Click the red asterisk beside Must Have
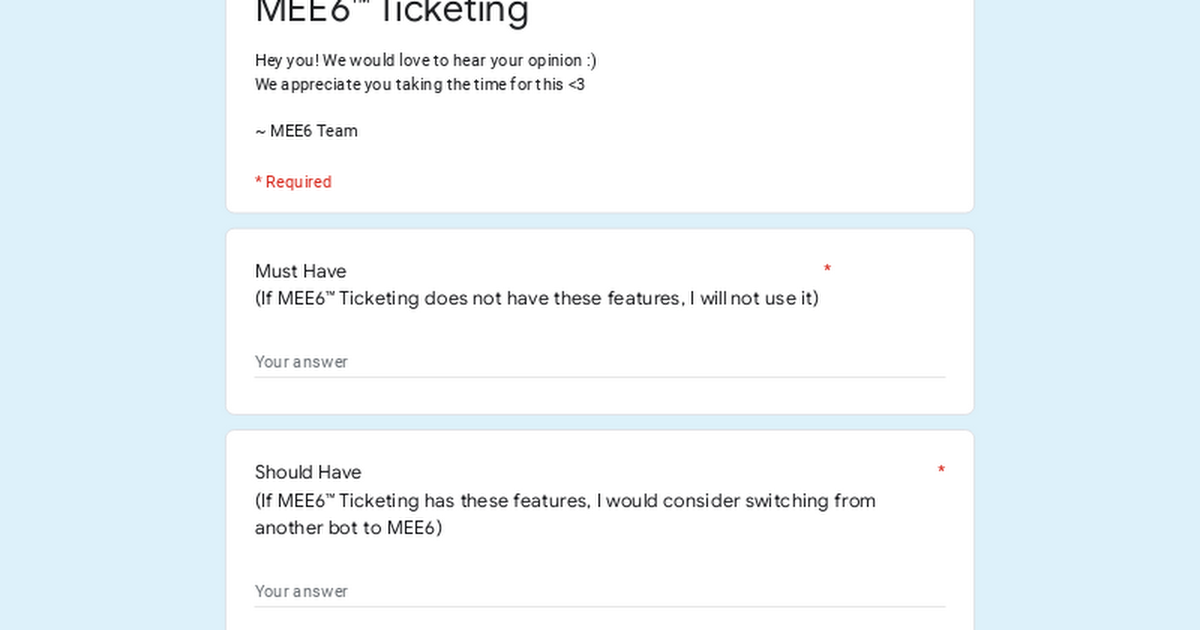The width and height of the screenshot is (1200, 630). pyautogui.click(x=827, y=269)
